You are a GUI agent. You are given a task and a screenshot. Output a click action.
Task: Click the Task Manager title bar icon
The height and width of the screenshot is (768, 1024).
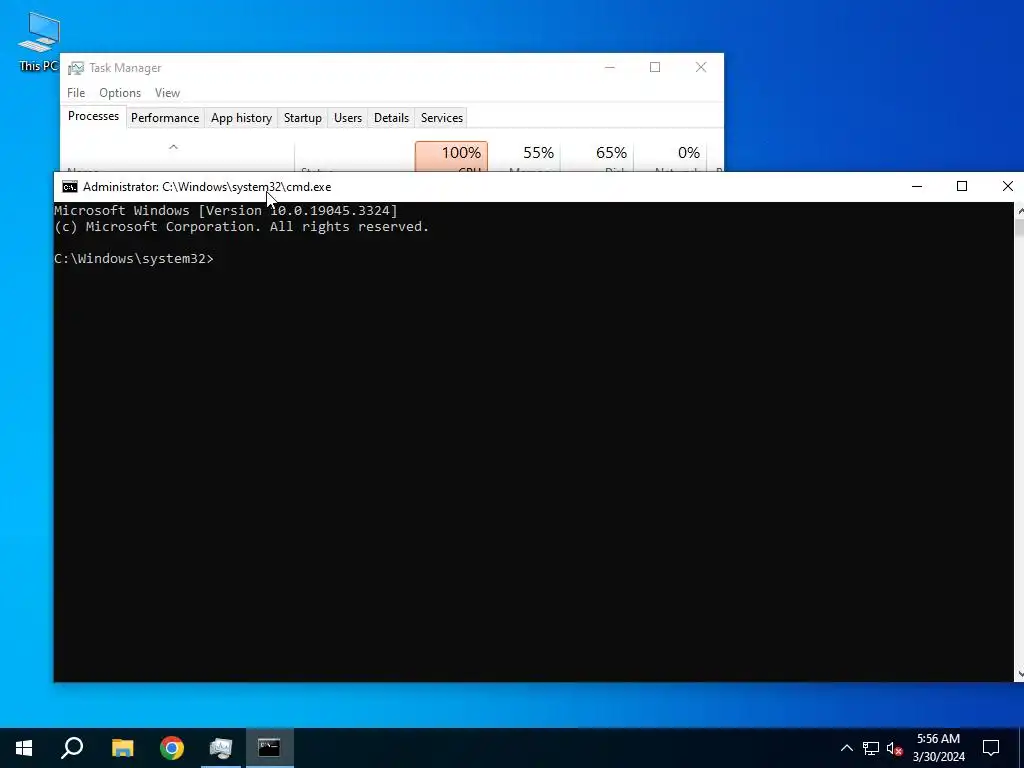[x=76, y=68]
